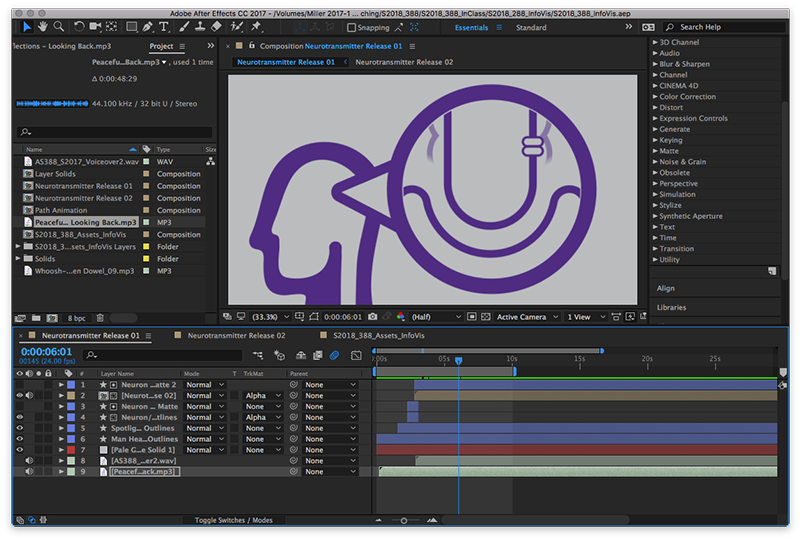Select the Hand tool
Image resolution: width=800 pixels, height=540 pixels.
pyautogui.click(x=43, y=27)
